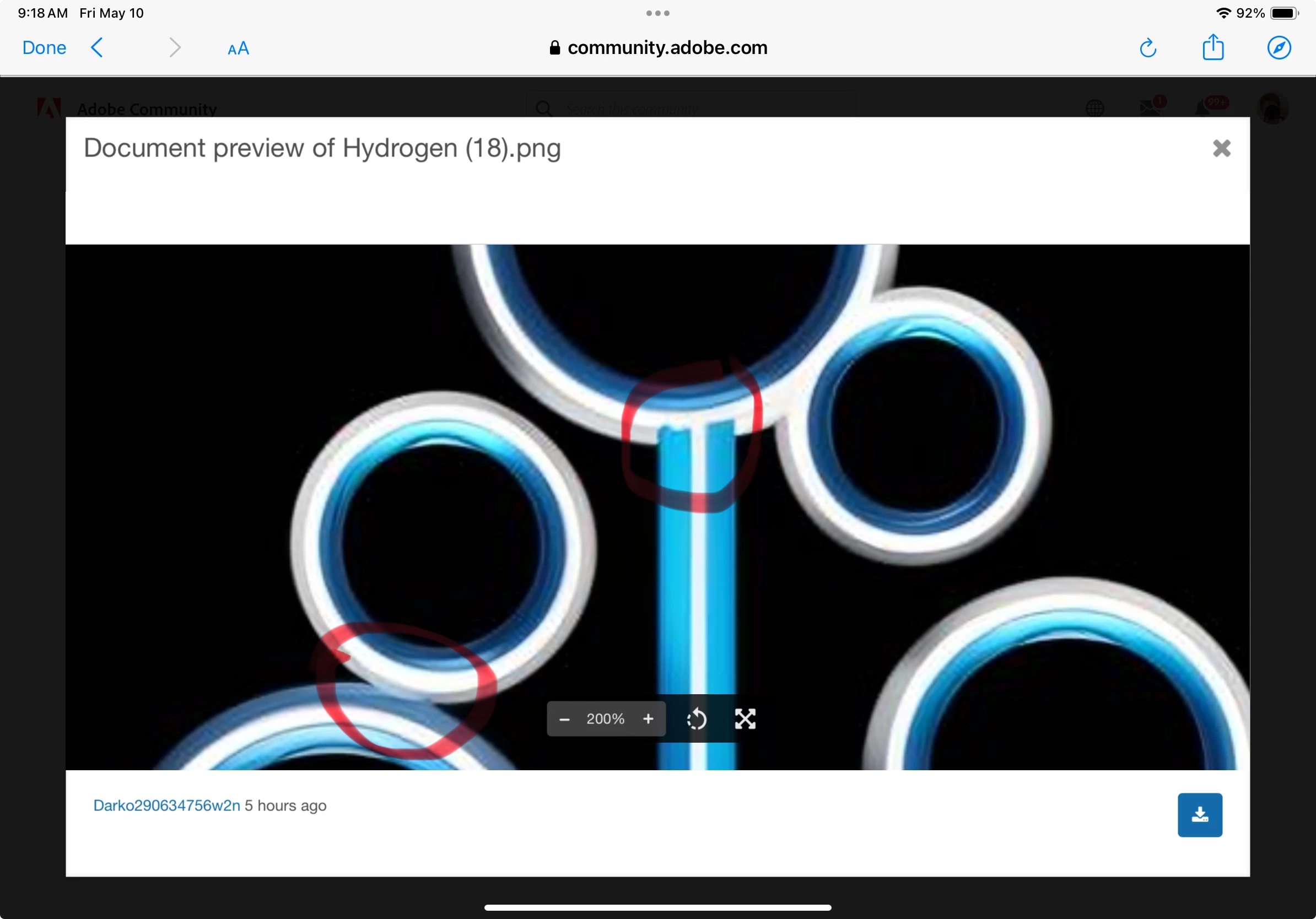The height and width of the screenshot is (919, 1316).
Task: Tap the forward navigation chevron
Action: [175, 47]
